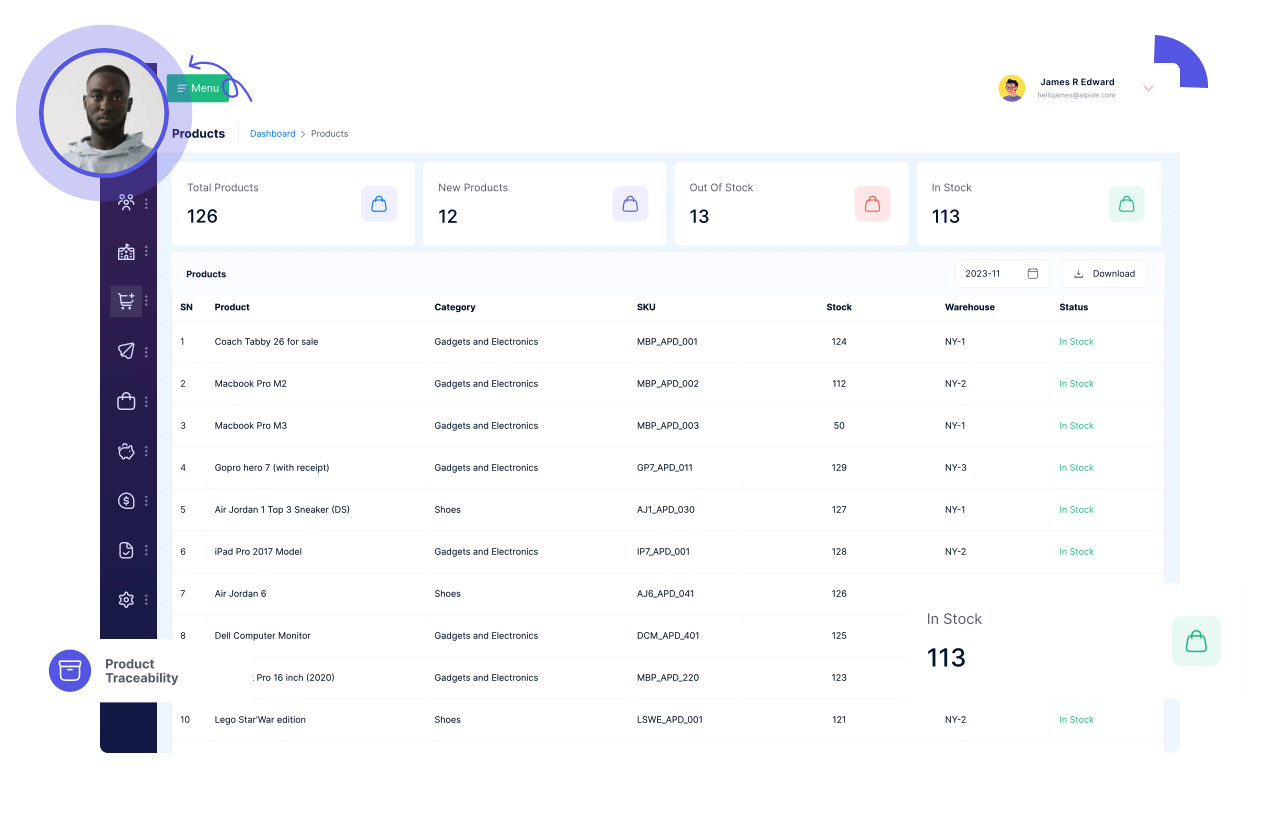The width and height of the screenshot is (1280, 816).
Task: Select product 'Coach Tabby 26 for sale'
Action: point(266,342)
